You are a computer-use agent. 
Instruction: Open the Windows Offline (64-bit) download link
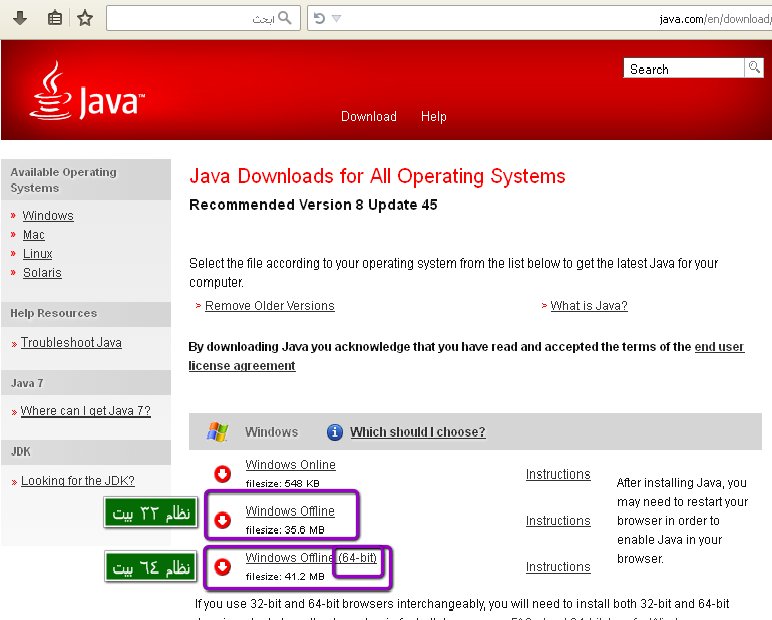[311, 557]
